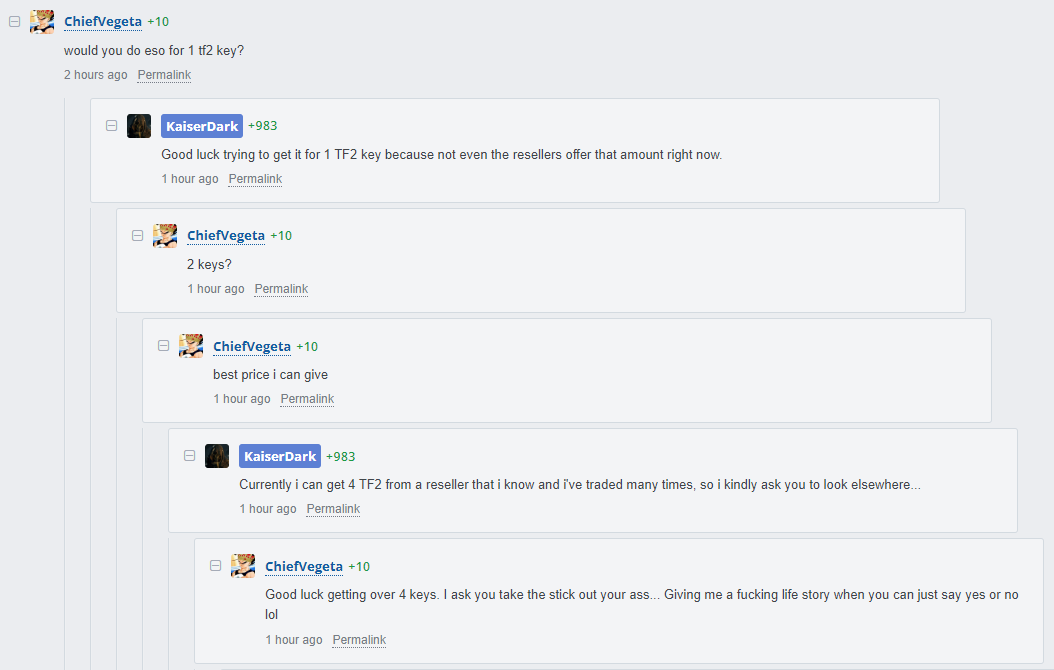The height and width of the screenshot is (670, 1054).
Task: Collapse KaiserDark's 'Good luck trying' reply
Action: 112,126
